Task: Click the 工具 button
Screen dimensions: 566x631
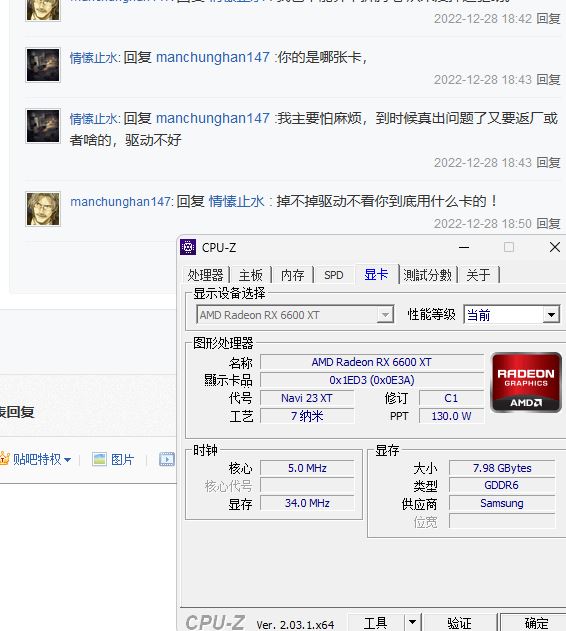Action: (375, 623)
